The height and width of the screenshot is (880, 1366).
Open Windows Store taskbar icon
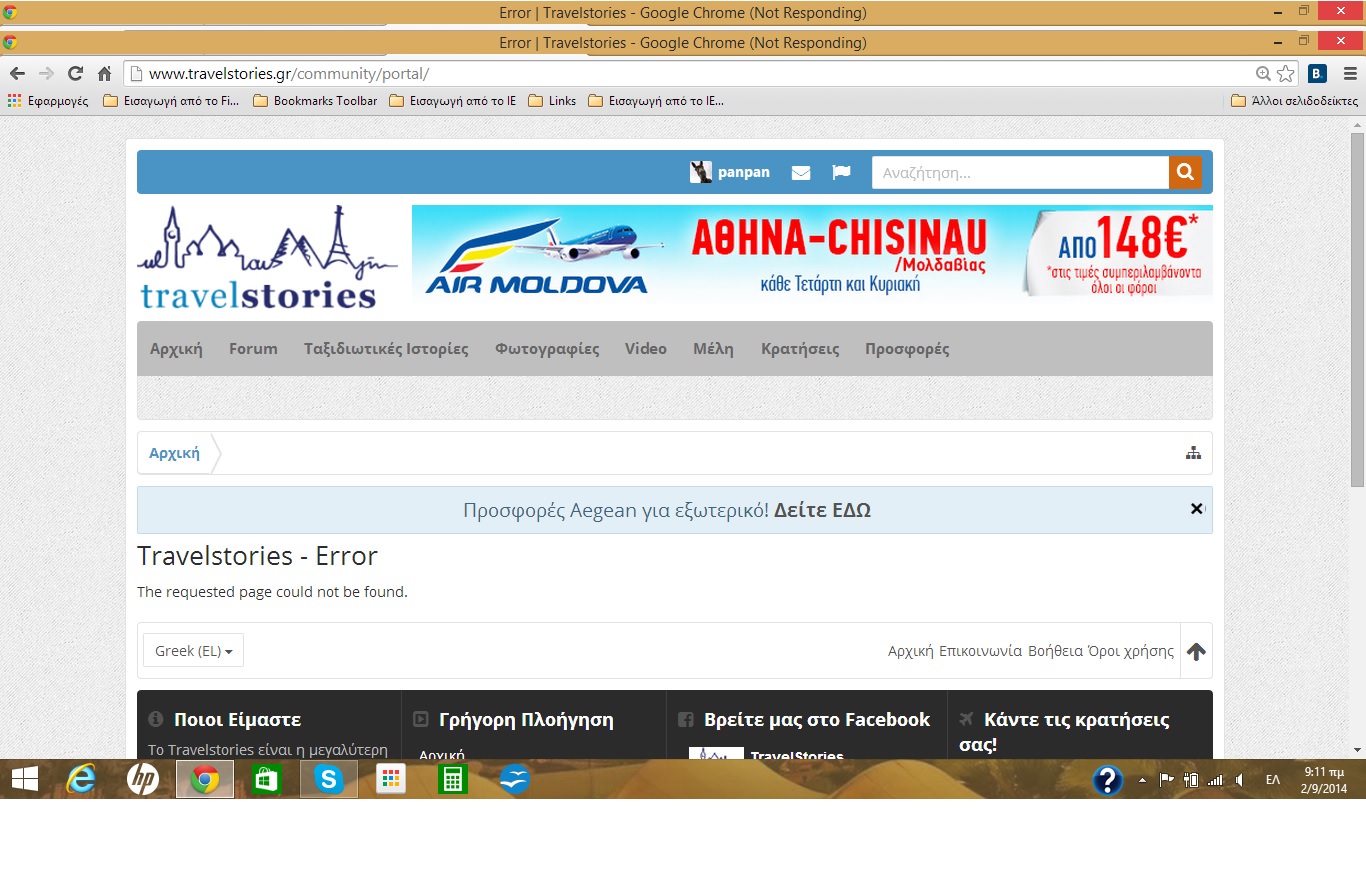(267, 779)
